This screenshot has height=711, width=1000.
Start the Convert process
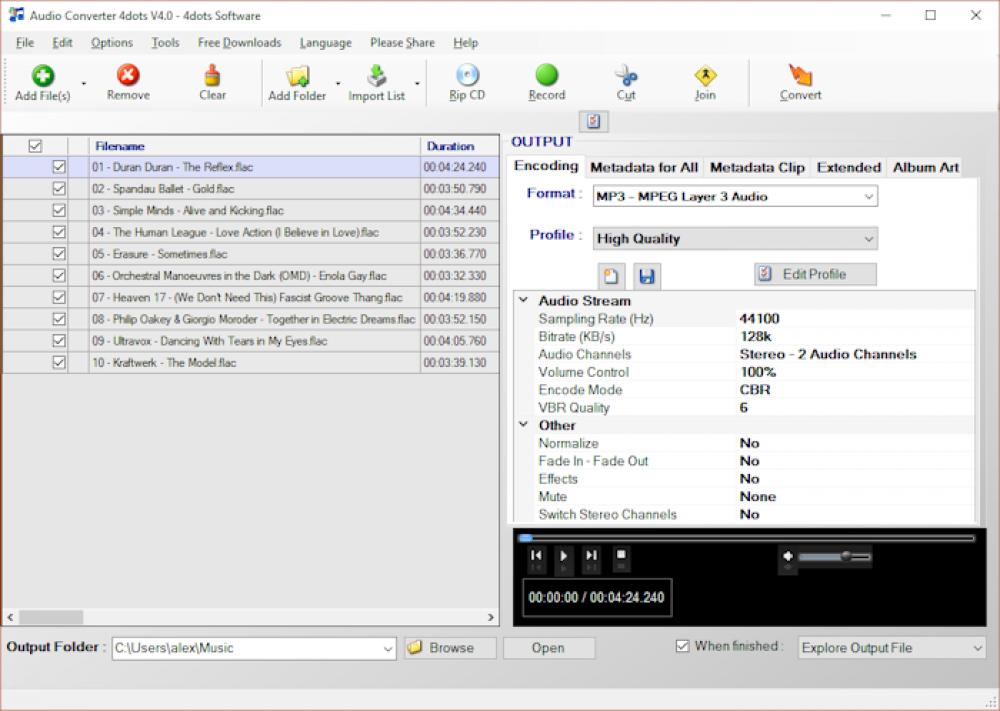(799, 81)
